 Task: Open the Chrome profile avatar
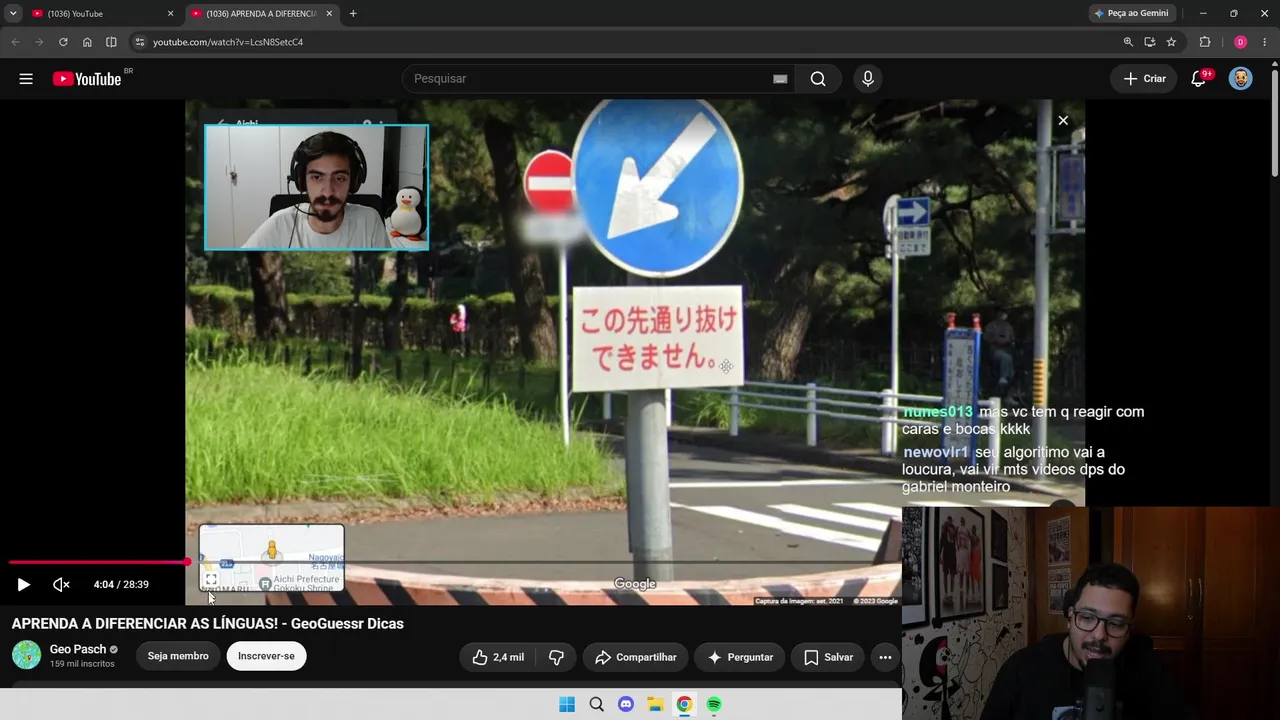pyautogui.click(x=1241, y=42)
